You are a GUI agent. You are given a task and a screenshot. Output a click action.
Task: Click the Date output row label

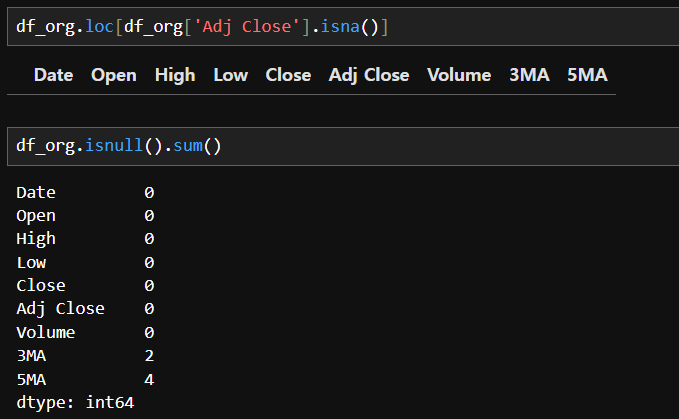tap(36, 193)
